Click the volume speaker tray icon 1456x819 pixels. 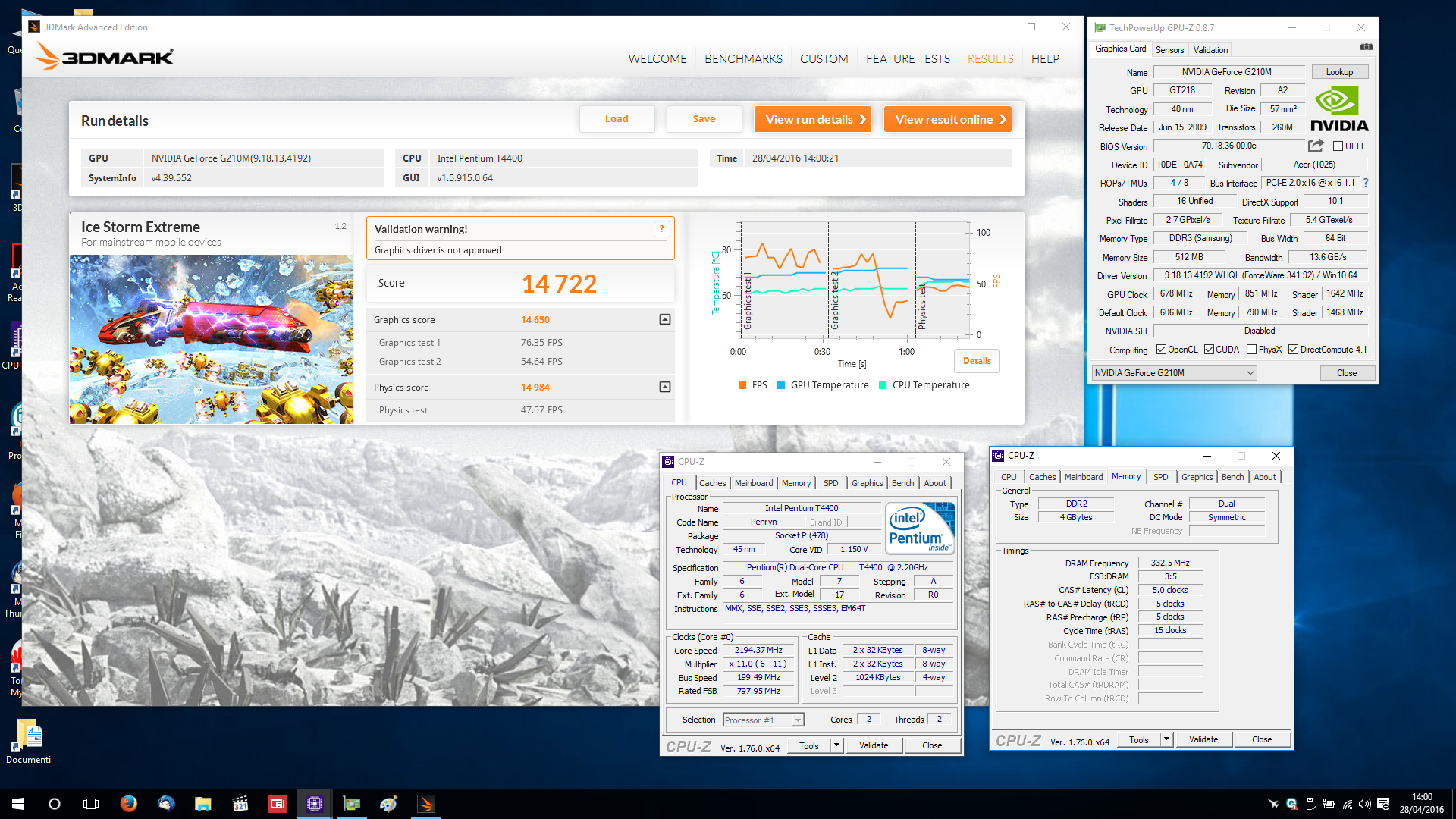[x=1365, y=804]
